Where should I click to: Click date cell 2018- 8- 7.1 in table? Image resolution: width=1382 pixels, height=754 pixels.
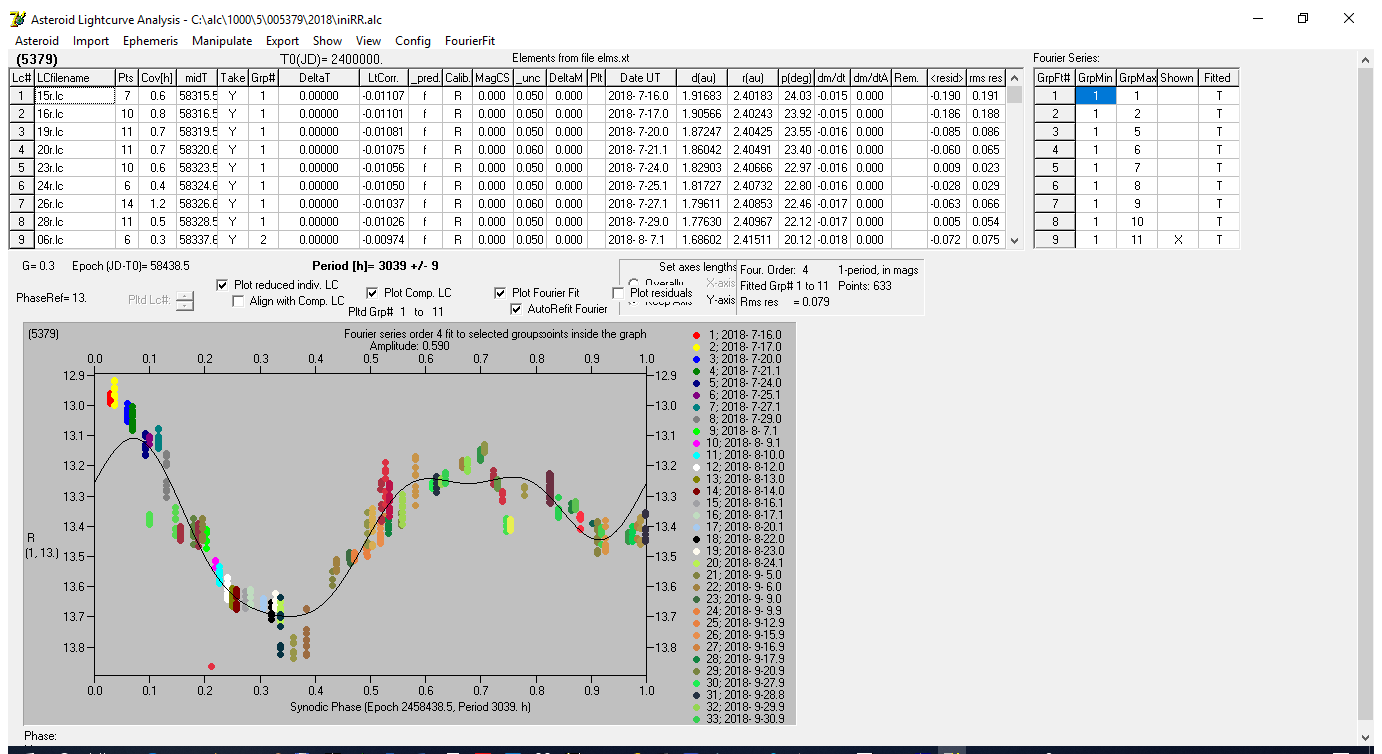640,240
